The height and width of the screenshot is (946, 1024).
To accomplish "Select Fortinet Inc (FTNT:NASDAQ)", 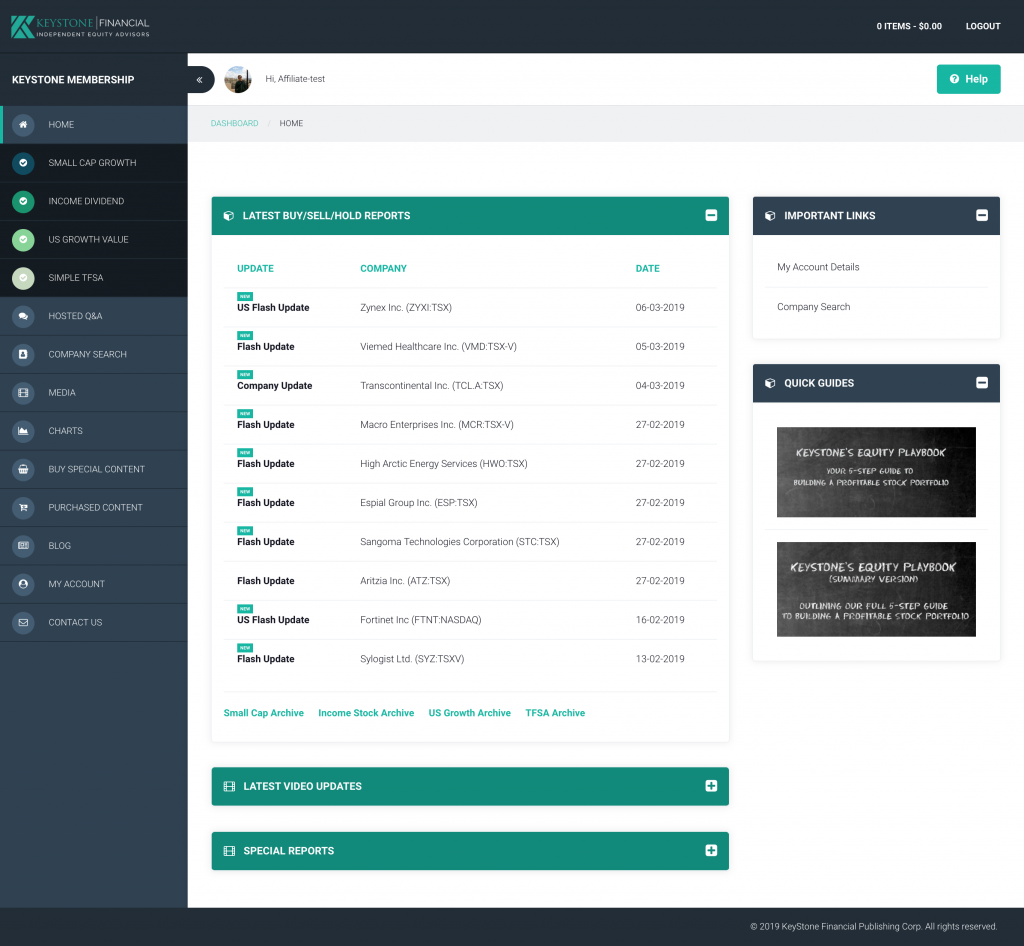I will (x=421, y=620).
